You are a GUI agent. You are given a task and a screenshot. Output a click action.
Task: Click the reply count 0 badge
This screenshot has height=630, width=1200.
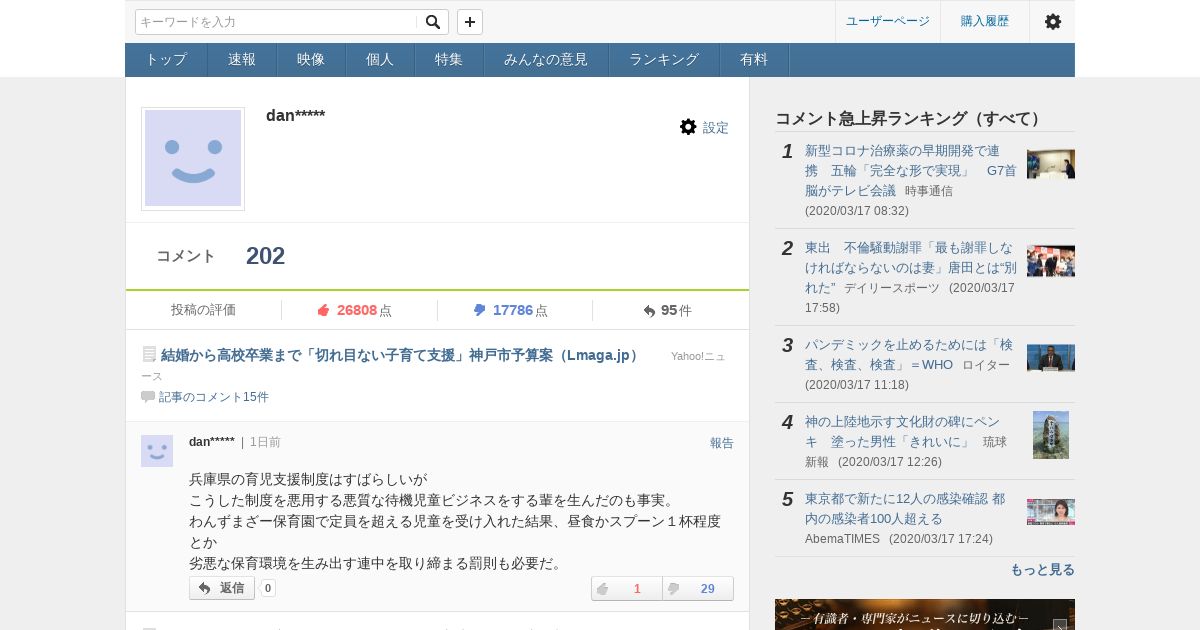(x=268, y=588)
